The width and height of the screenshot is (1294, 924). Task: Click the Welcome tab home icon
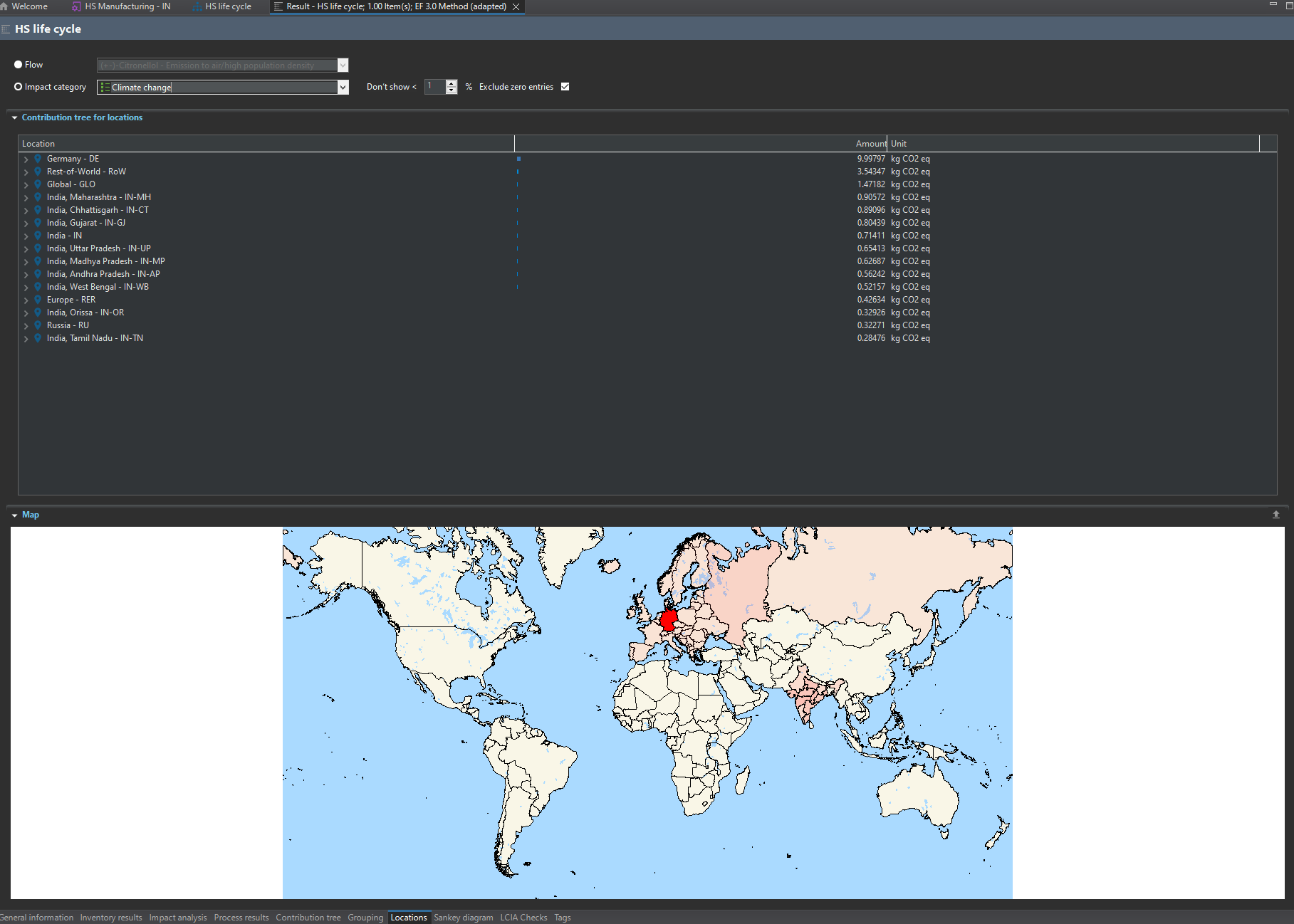point(4,6)
